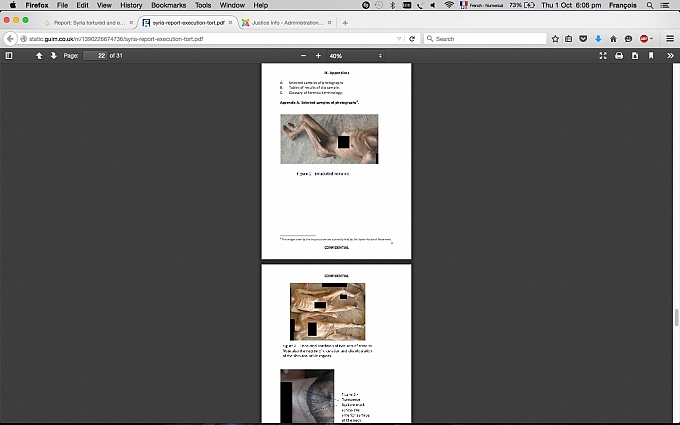The height and width of the screenshot is (425, 680).
Task: Open the Bookmarks menu
Action: (x=168, y=5)
